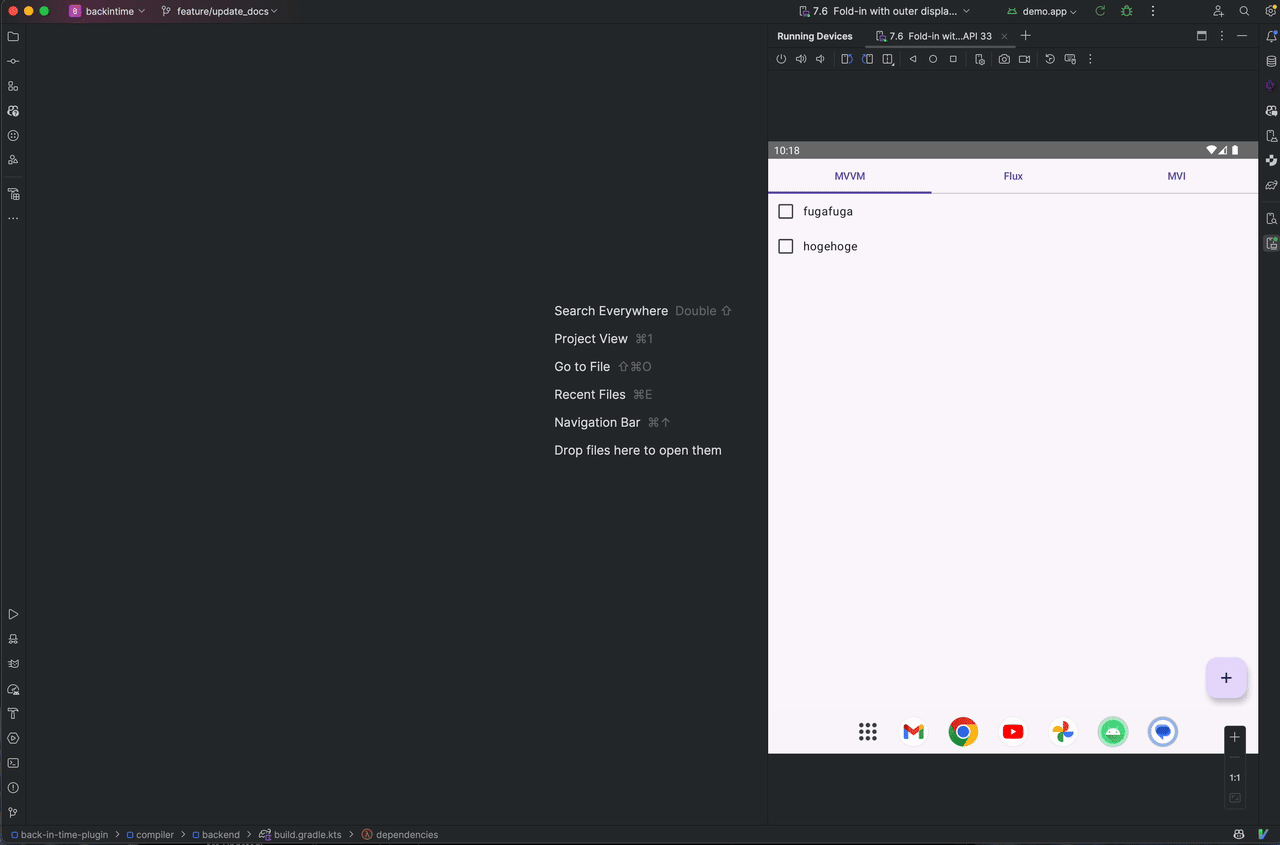
Task: Click build.gradle.kts breadcrumb
Action: coord(300,834)
